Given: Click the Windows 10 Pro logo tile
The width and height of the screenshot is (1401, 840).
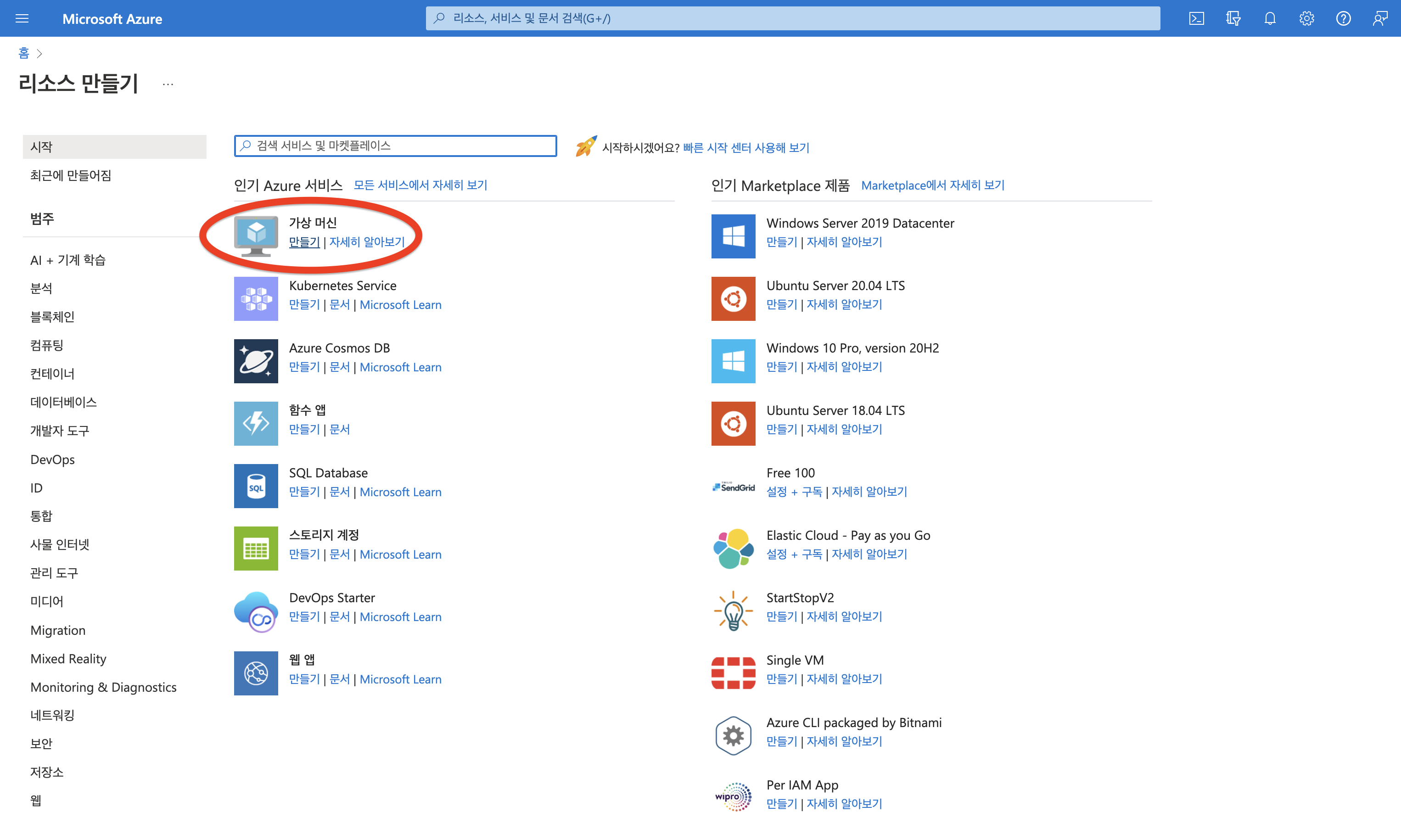Looking at the screenshot, I should point(733,361).
